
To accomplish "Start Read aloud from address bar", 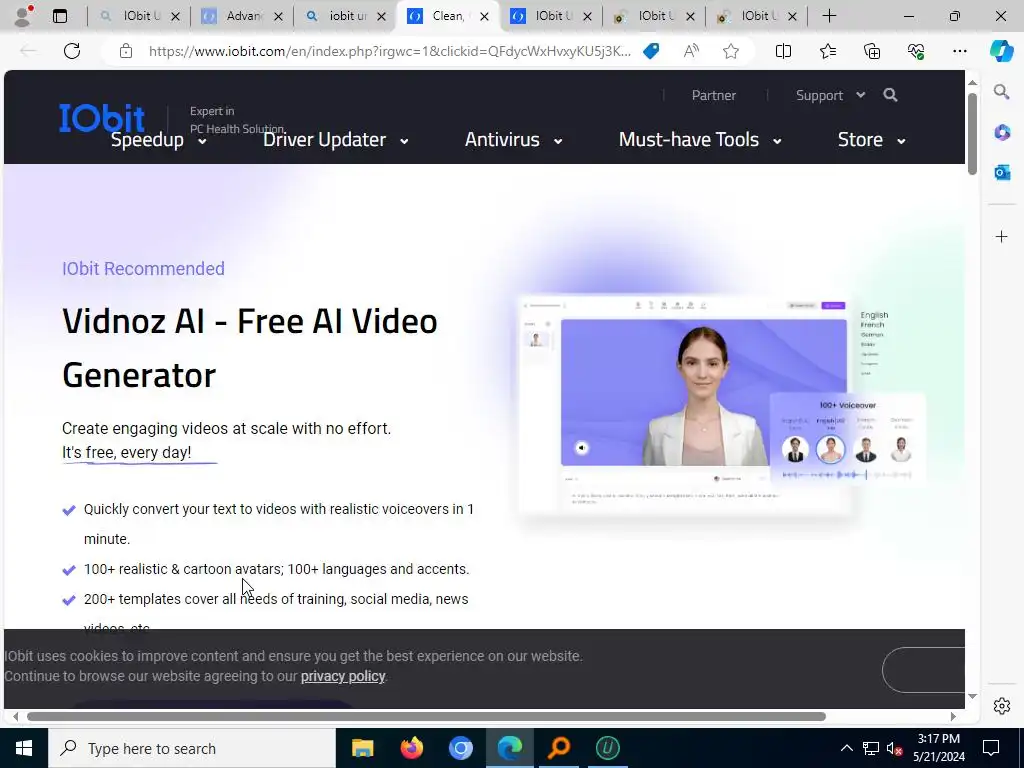I will (x=691, y=51).
